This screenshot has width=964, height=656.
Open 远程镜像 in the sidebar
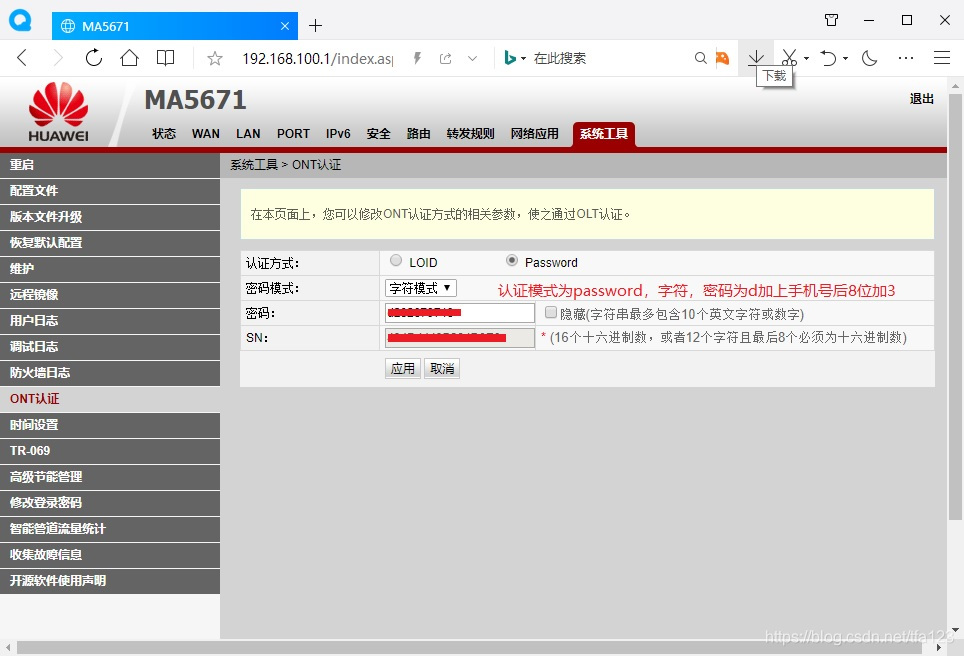110,294
